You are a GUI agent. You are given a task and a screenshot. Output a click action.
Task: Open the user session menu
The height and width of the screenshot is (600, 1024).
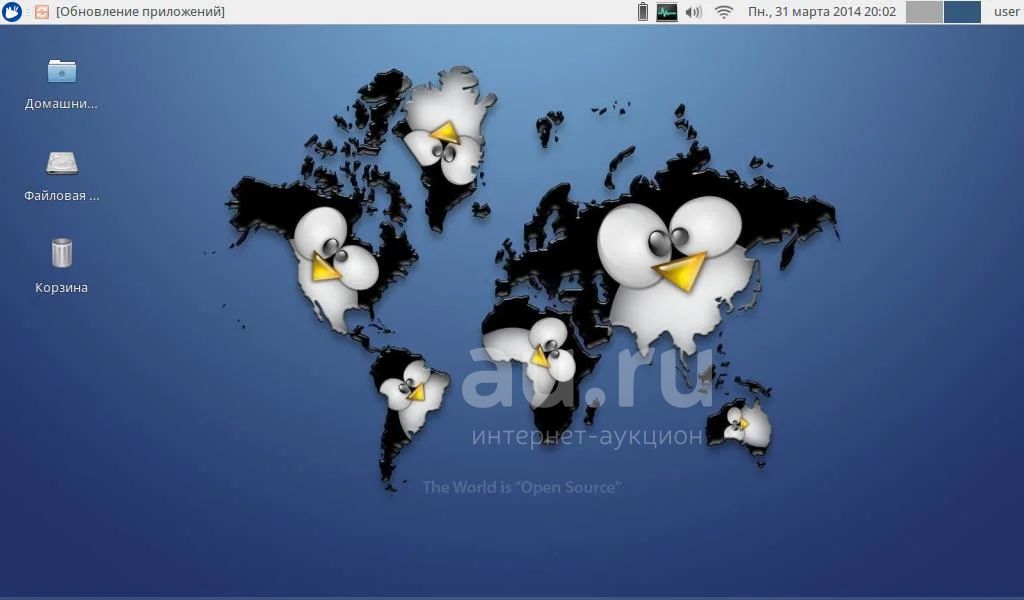click(1006, 12)
